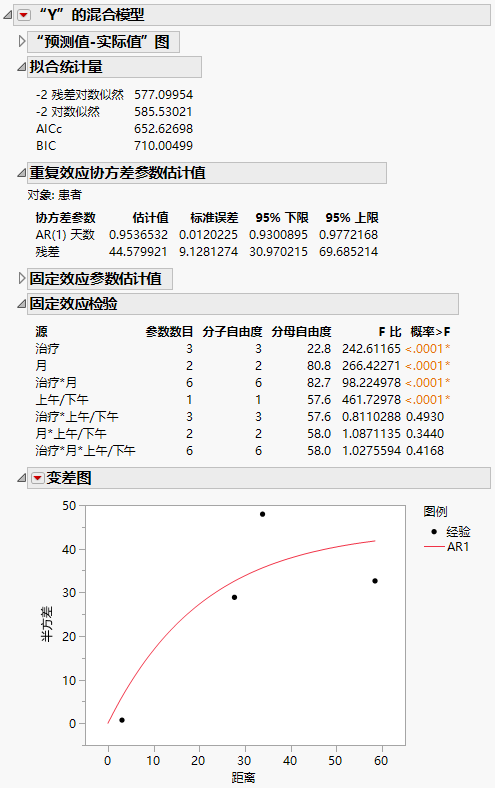Image resolution: width=495 pixels, height=788 pixels.
Task: Click the 分母自由度 column header
Action: pyautogui.click(x=301, y=332)
